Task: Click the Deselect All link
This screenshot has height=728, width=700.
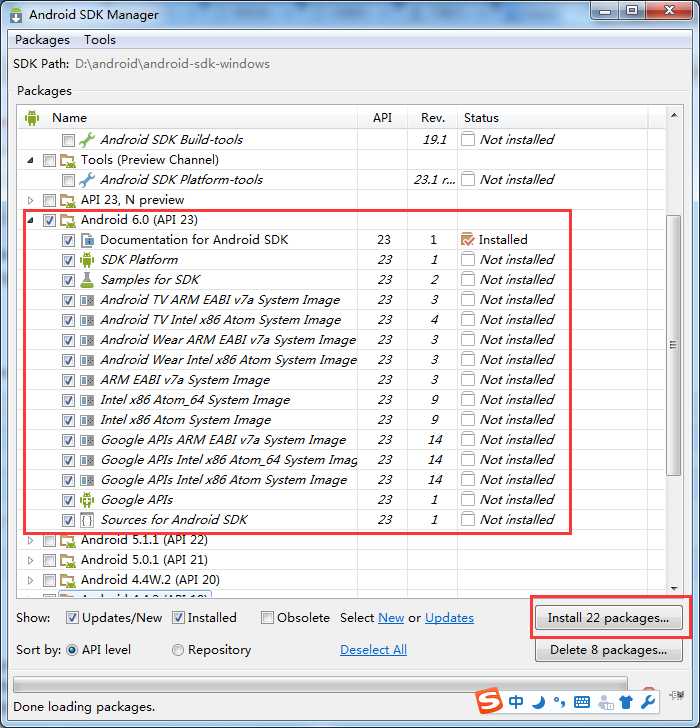Action: click(x=373, y=650)
